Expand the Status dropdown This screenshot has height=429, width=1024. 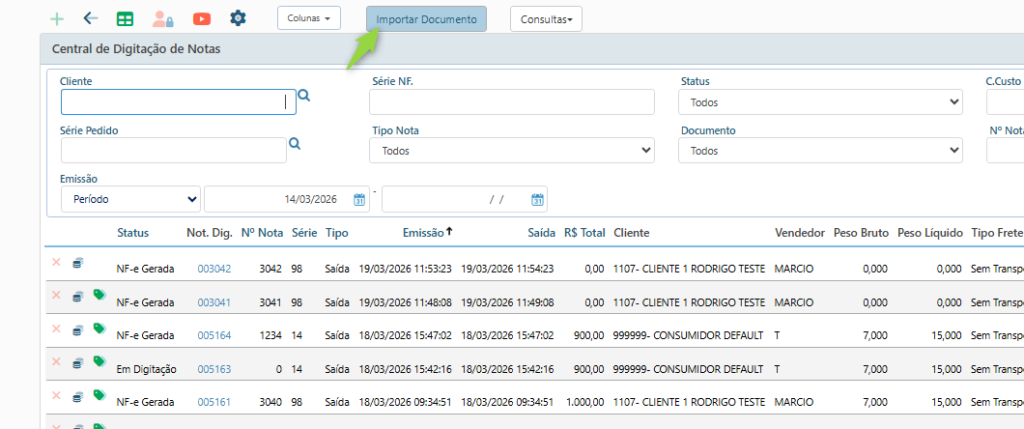pos(820,102)
